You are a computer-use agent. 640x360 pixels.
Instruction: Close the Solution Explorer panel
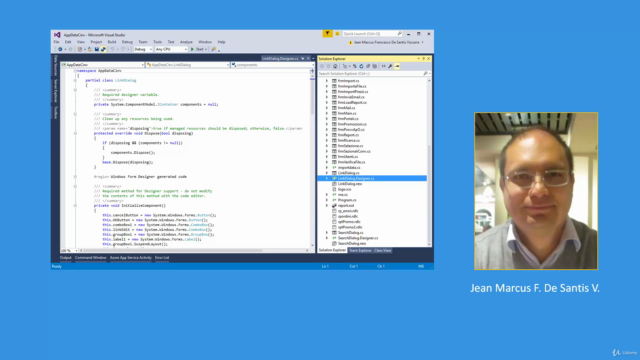[429, 59]
